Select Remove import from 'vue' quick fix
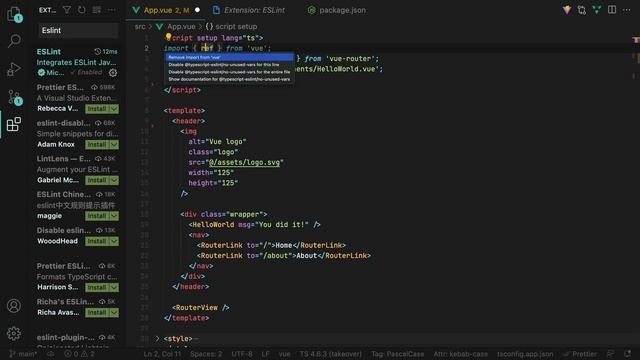 pyautogui.click(x=229, y=57)
